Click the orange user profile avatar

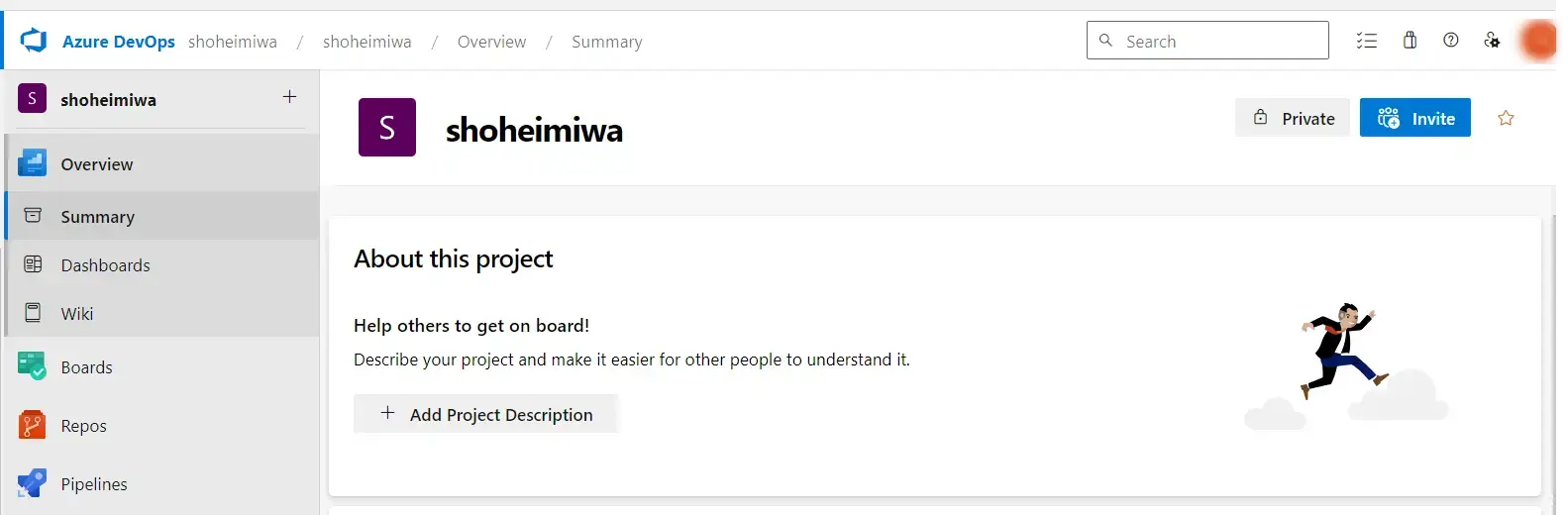pyautogui.click(x=1538, y=41)
